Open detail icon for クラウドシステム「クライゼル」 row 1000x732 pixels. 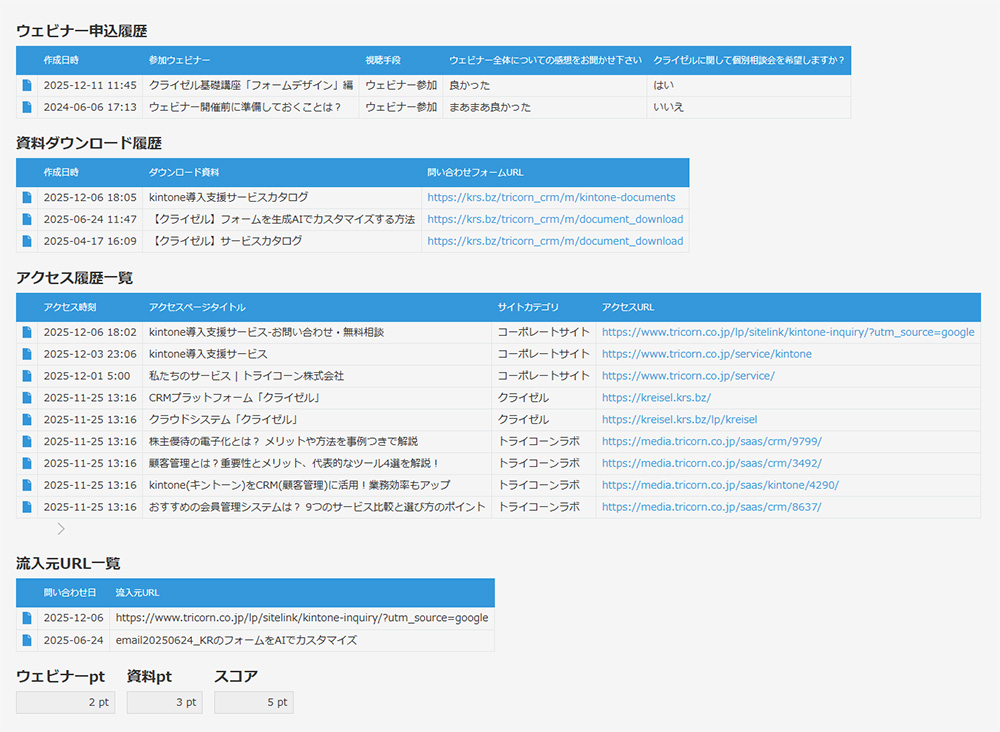point(26,419)
